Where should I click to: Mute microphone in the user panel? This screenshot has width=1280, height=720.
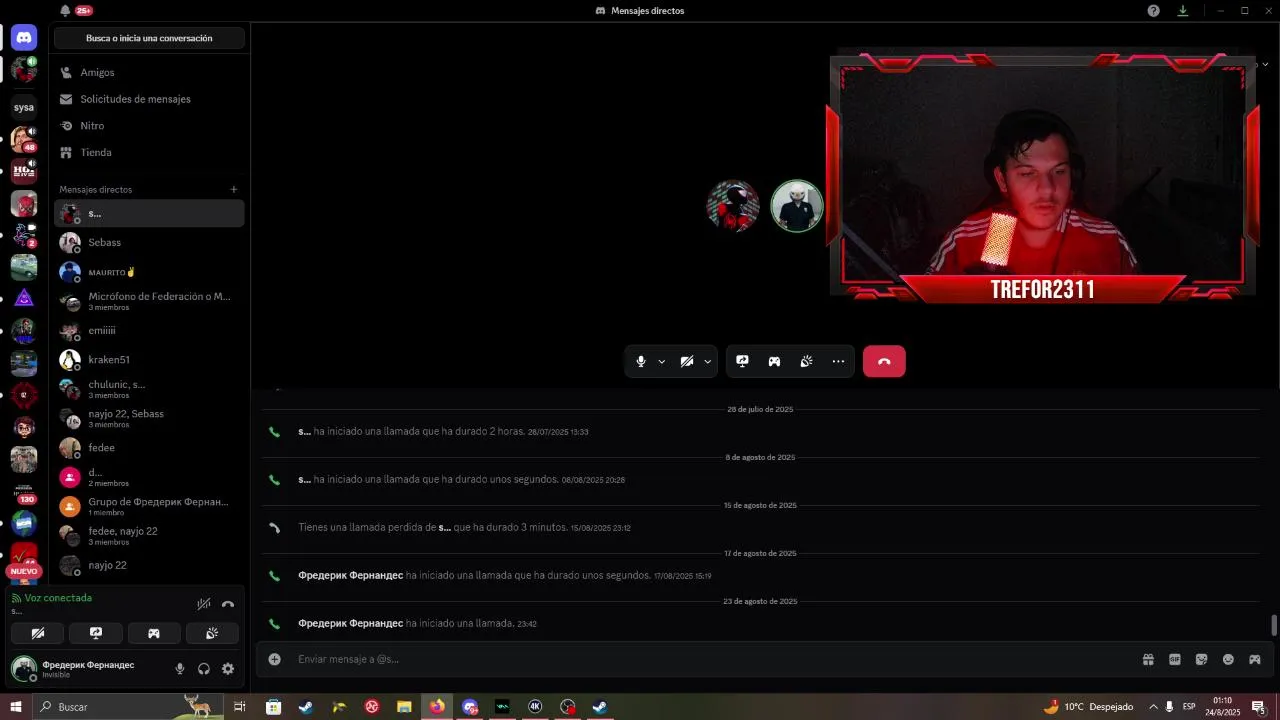click(180, 669)
